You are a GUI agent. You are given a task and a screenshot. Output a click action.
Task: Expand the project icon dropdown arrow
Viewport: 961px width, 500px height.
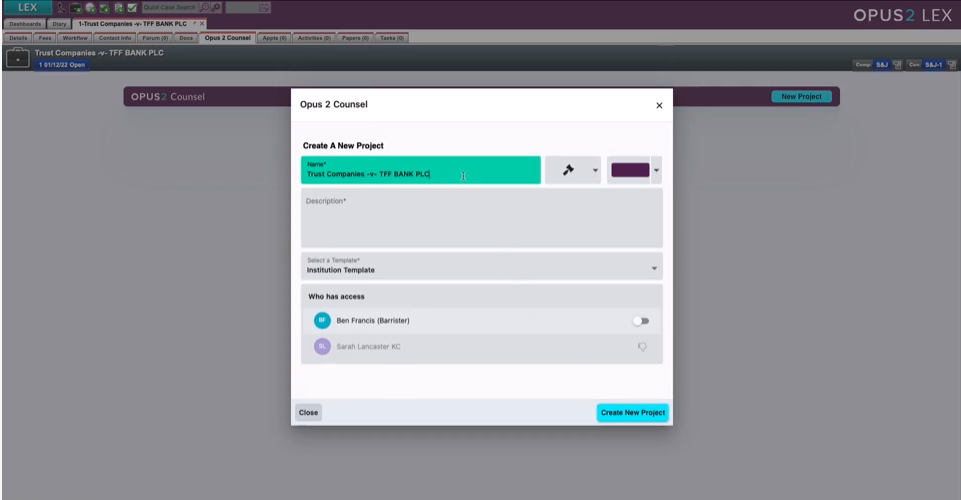pos(595,170)
